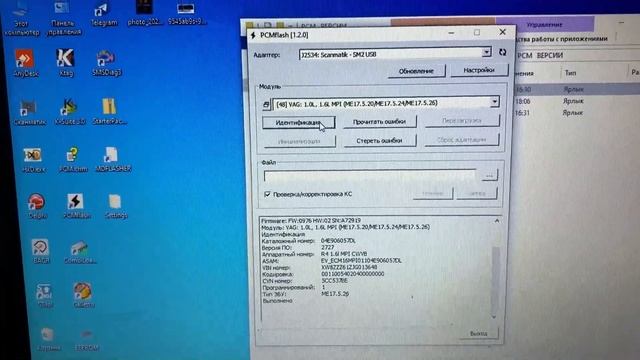Open the Telegram desktop shortcut
Viewport: 640px width, 360px height.
pyautogui.click(x=103, y=15)
